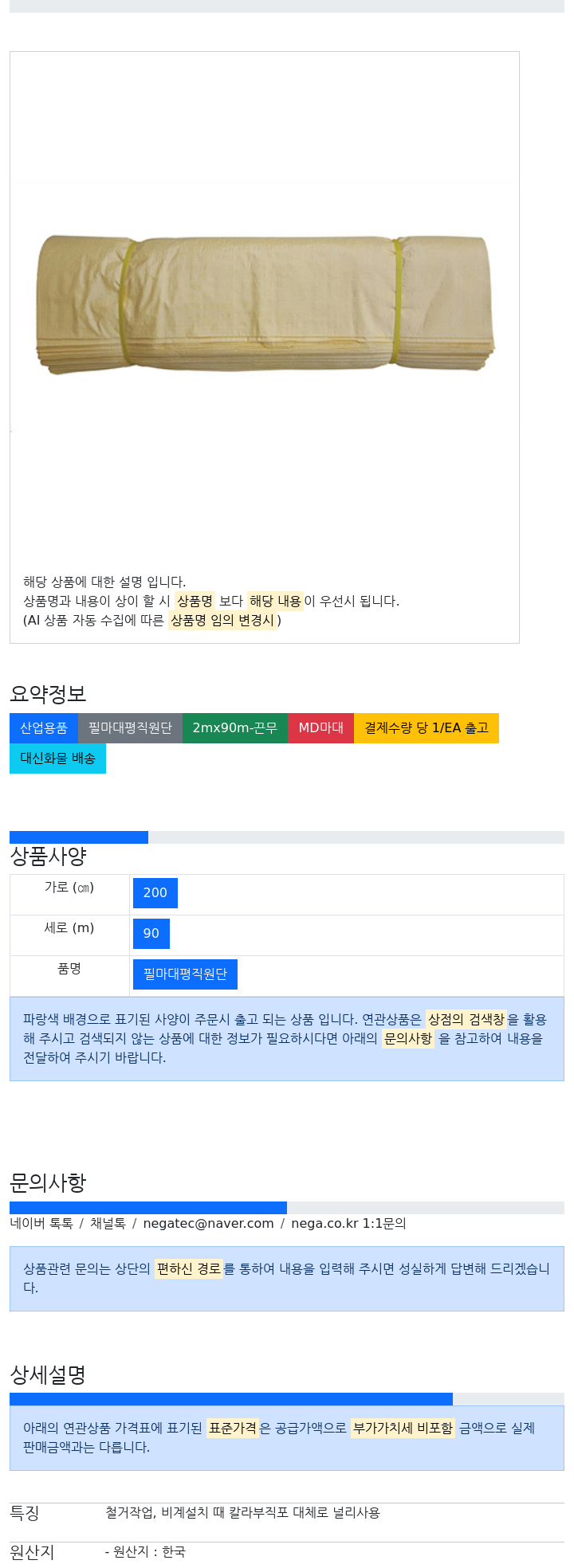Click the gray 필마대평직원단 tag
The width and height of the screenshot is (574, 1568).
[x=130, y=728]
